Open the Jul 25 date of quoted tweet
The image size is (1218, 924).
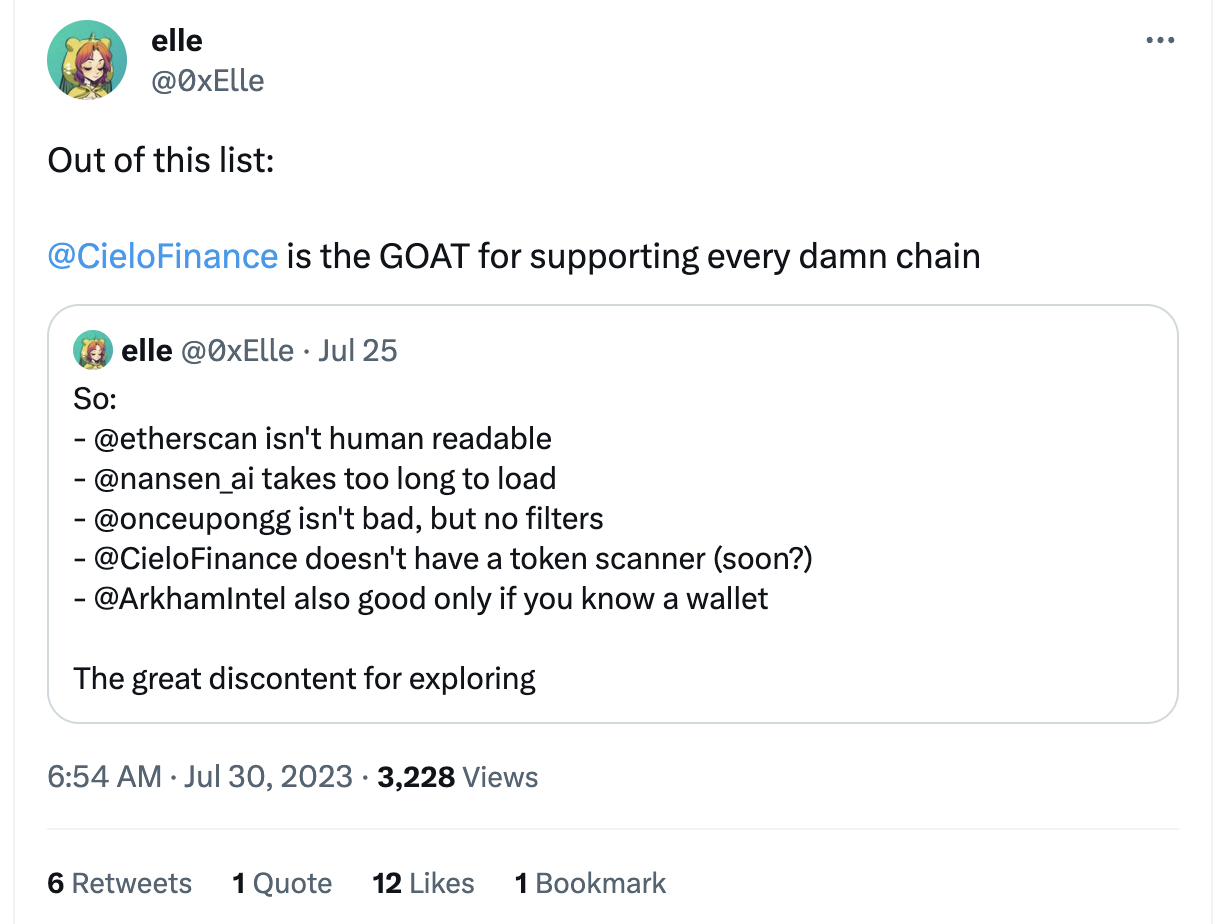coord(357,351)
